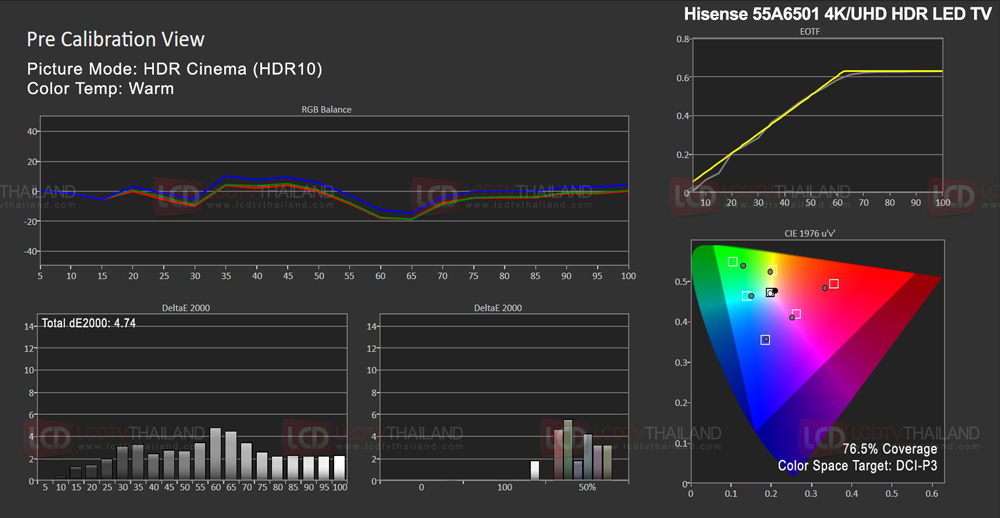
Task: Select the grayscale DeltaE bar at 60
Action: tap(216, 454)
